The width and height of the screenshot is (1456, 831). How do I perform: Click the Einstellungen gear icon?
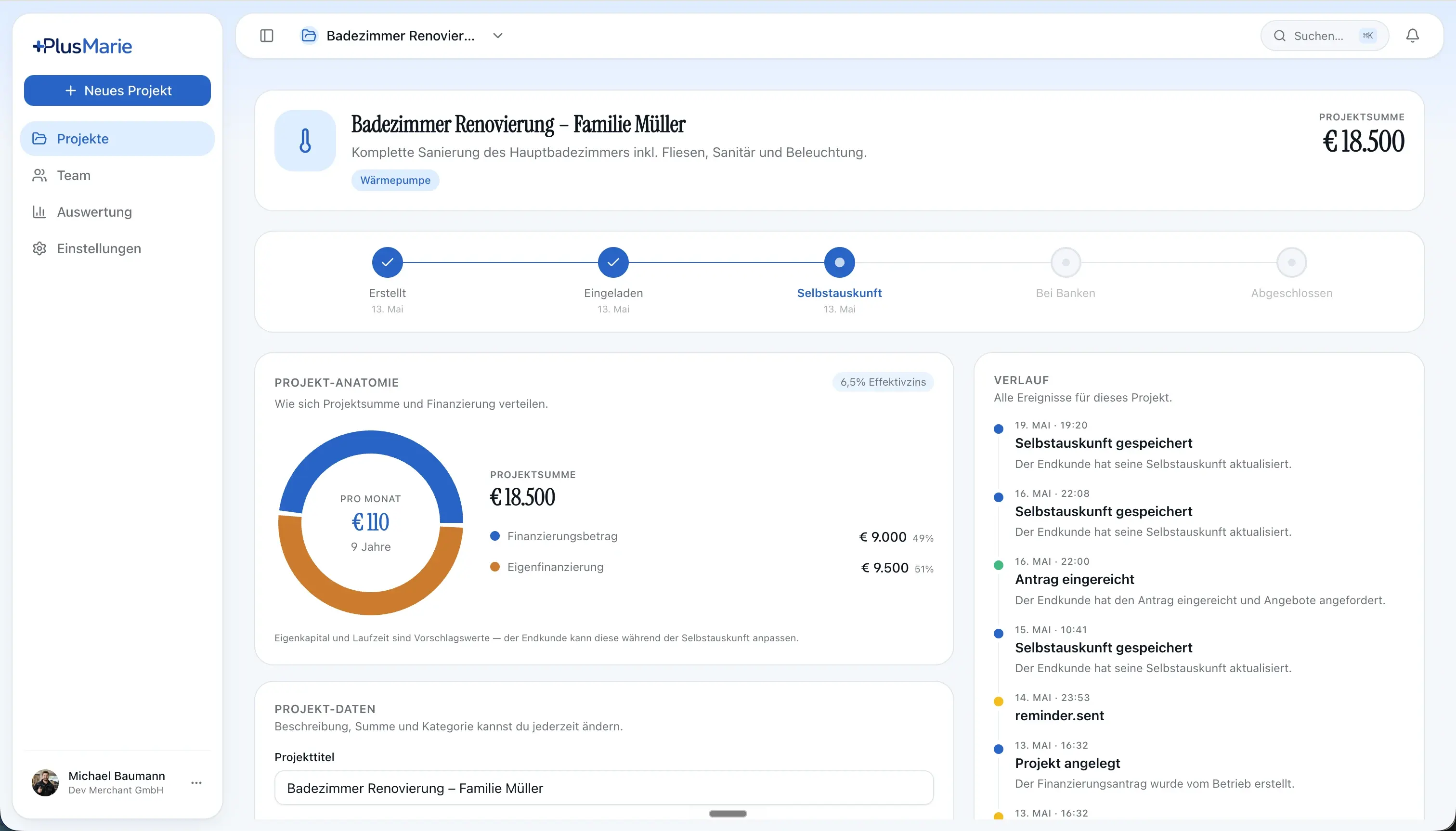39,248
